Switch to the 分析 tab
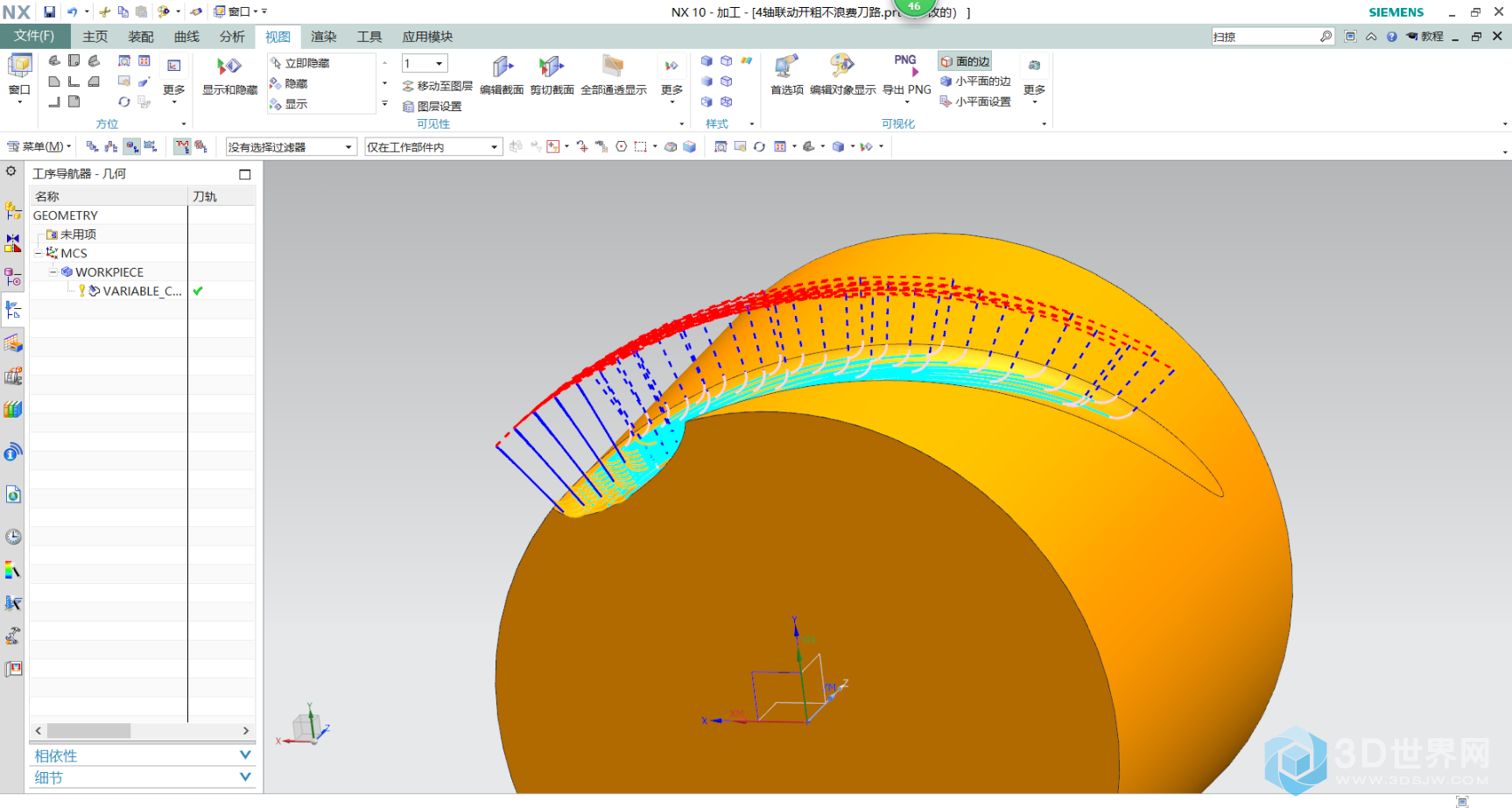 click(x=232, y=37)
